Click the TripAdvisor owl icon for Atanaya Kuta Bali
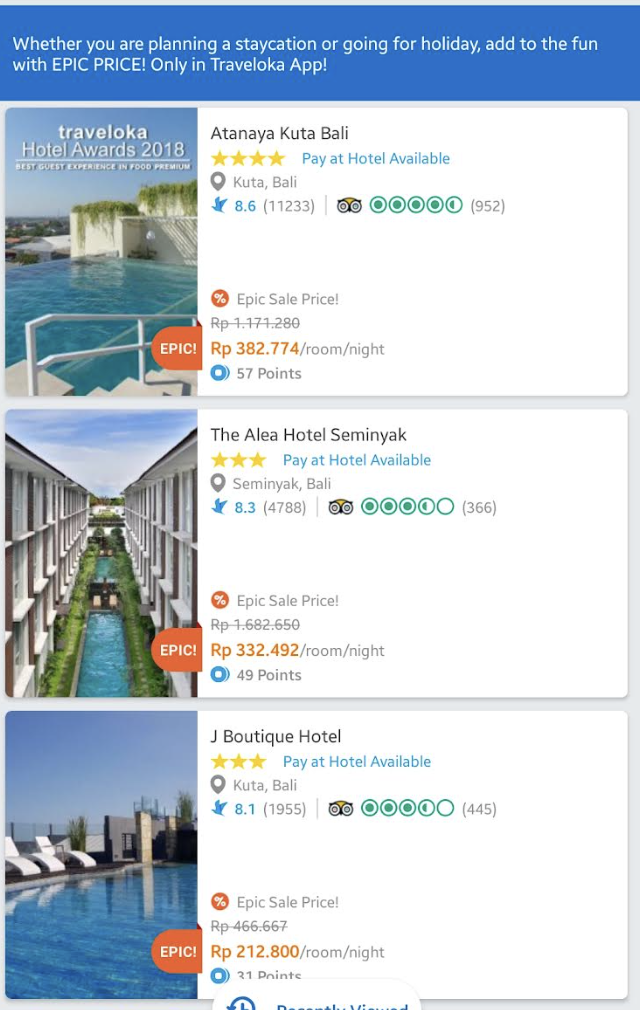 point(349,206)
